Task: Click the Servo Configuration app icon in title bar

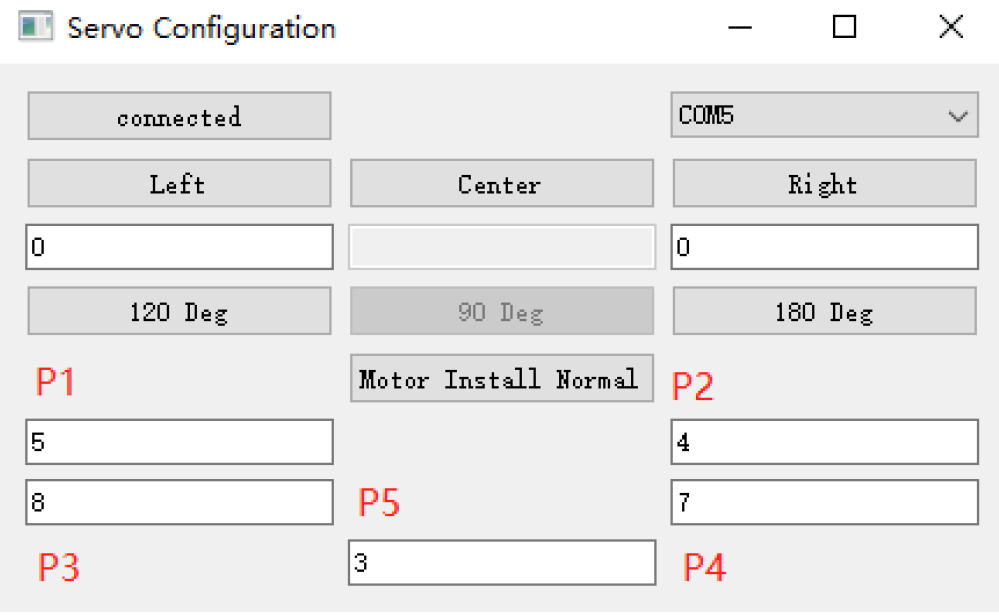Action: [35, 27]
